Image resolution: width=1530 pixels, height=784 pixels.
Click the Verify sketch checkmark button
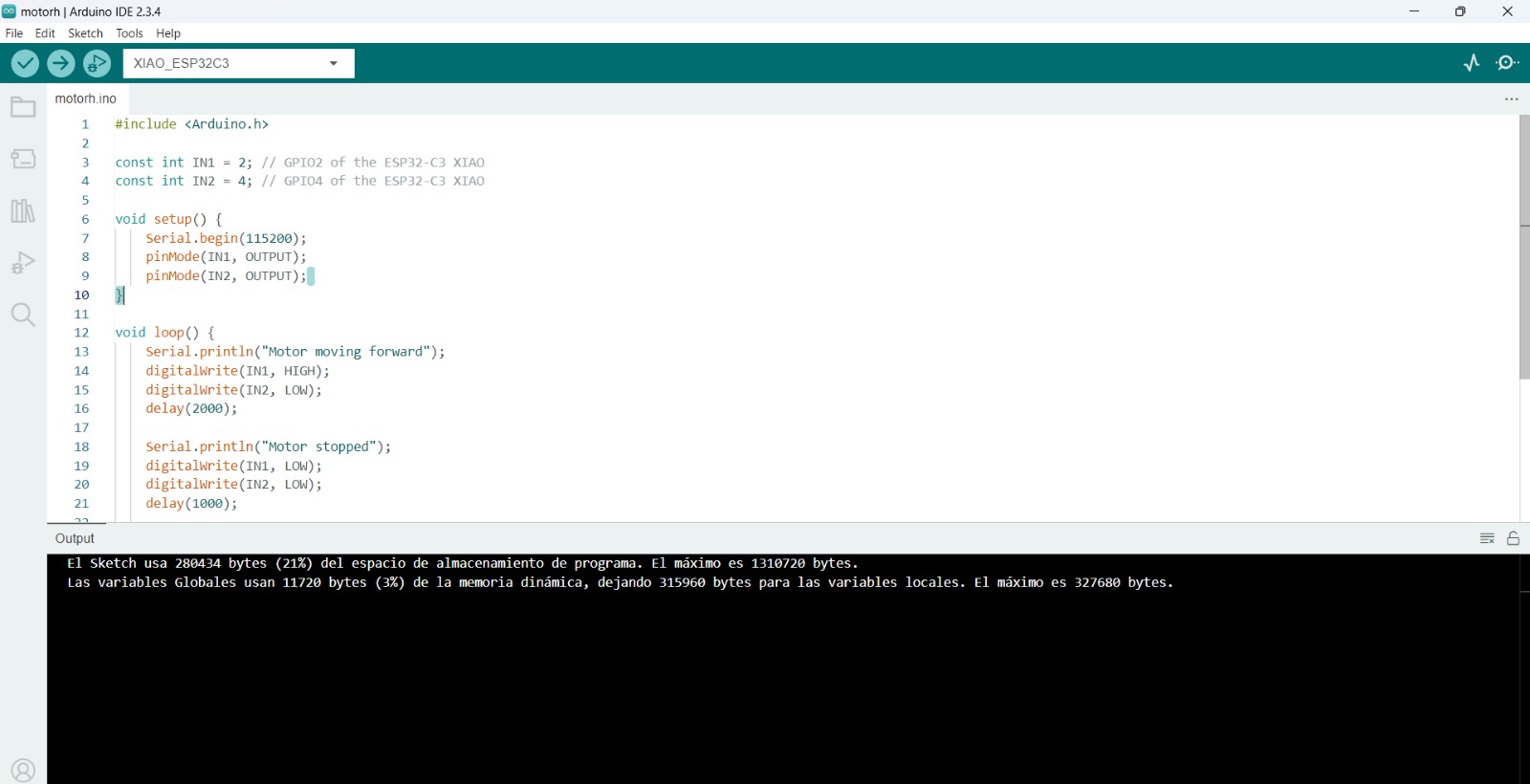[25, 63]
